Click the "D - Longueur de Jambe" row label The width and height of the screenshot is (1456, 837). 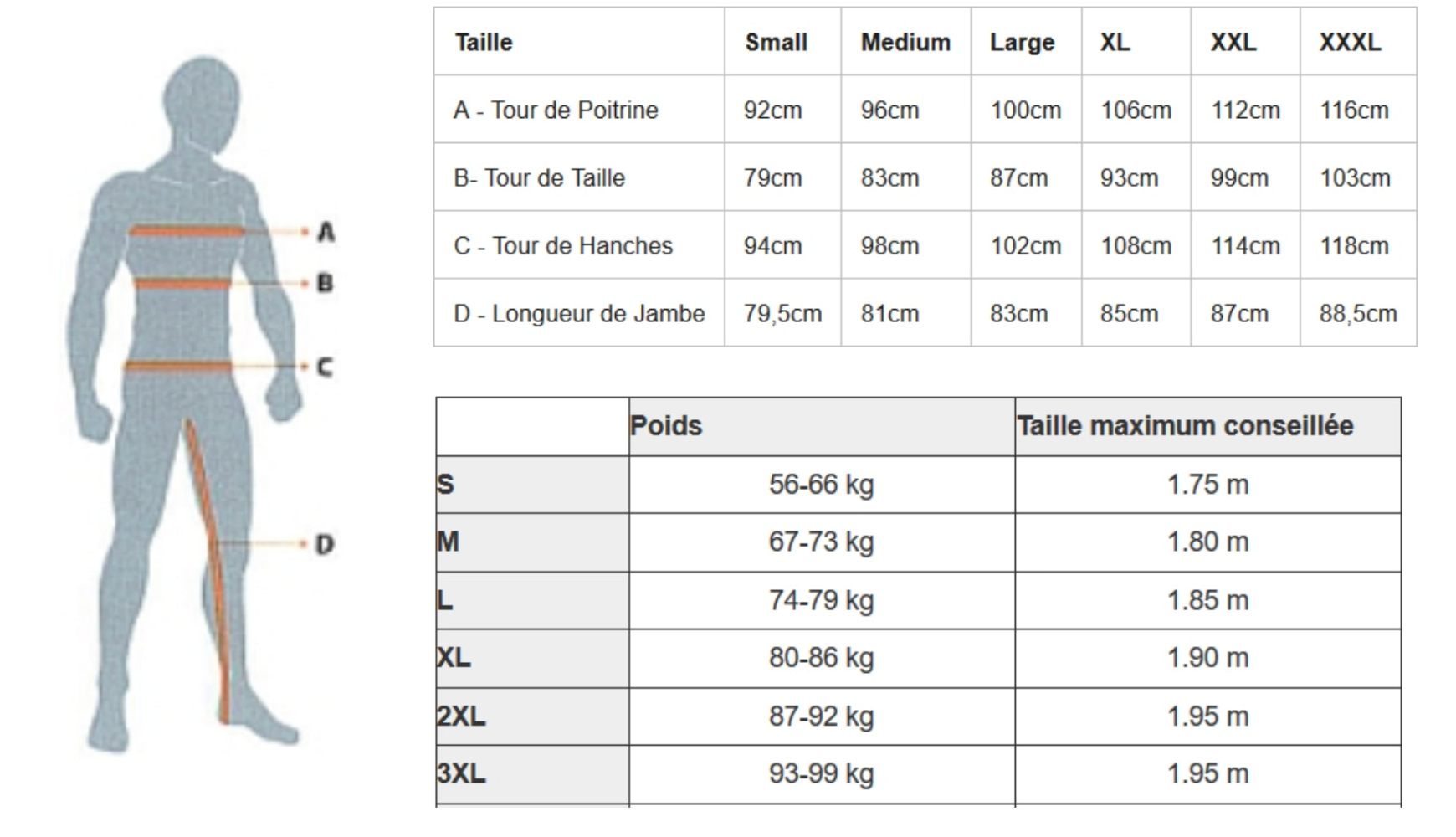[x=579, y=314]
